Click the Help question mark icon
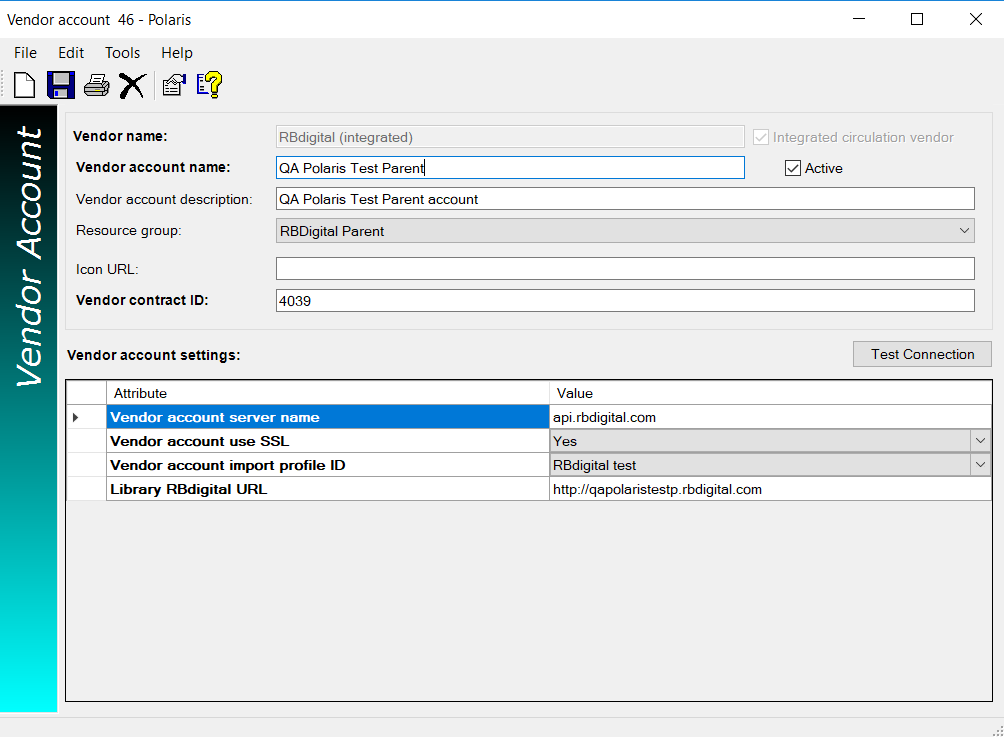 [x=209, y=85]
